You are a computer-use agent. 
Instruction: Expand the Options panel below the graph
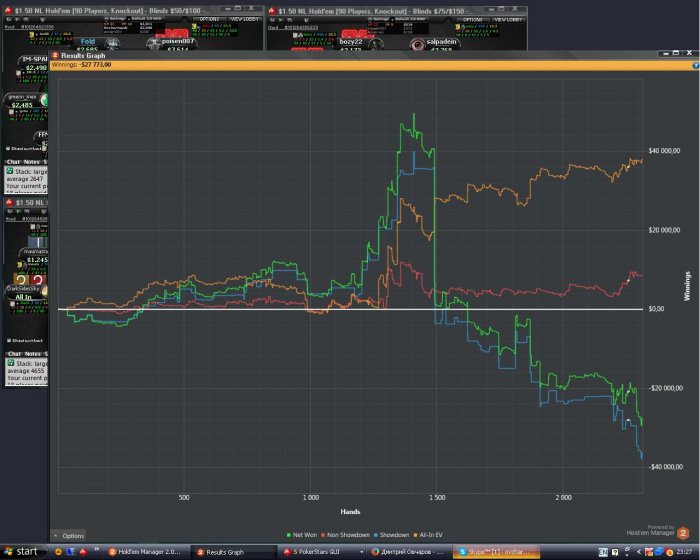click(x=69, y=535)
